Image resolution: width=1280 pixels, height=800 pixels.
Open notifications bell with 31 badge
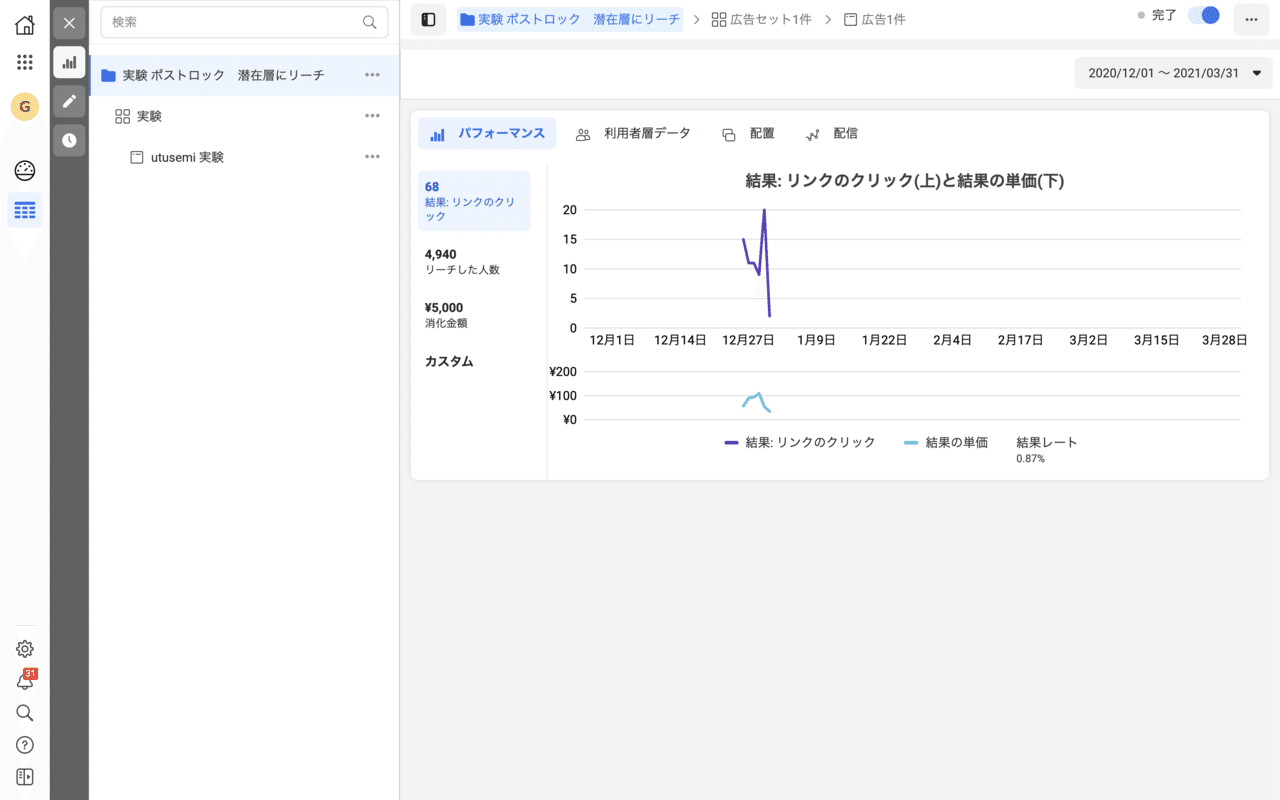[25, 681]
